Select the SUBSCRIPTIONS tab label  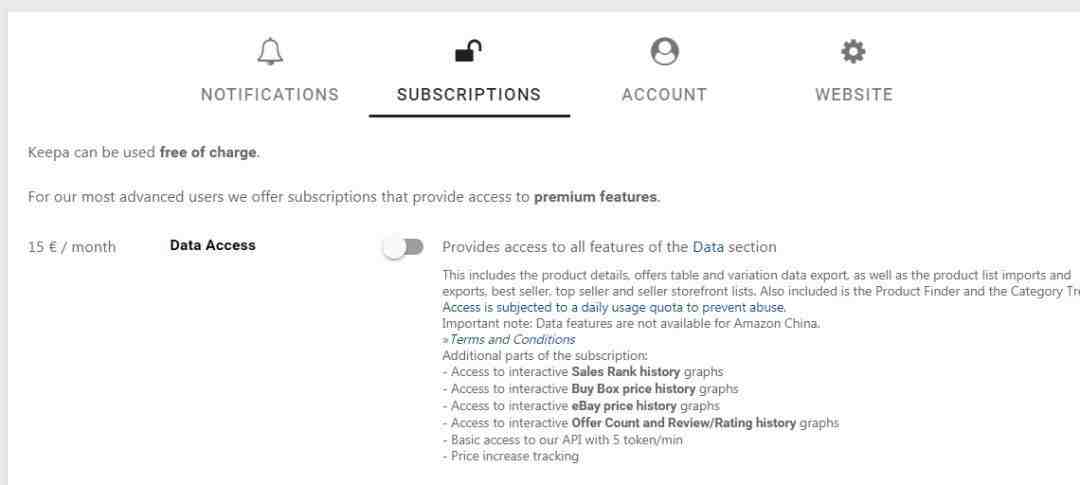tap(469, 94)
